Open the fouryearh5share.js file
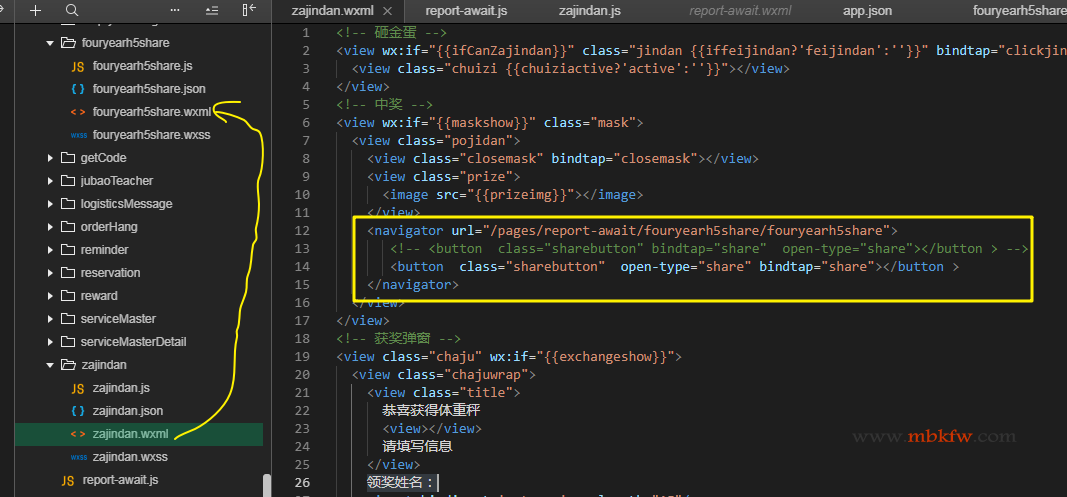This screenshot has width=1067, height=497. 141,66
